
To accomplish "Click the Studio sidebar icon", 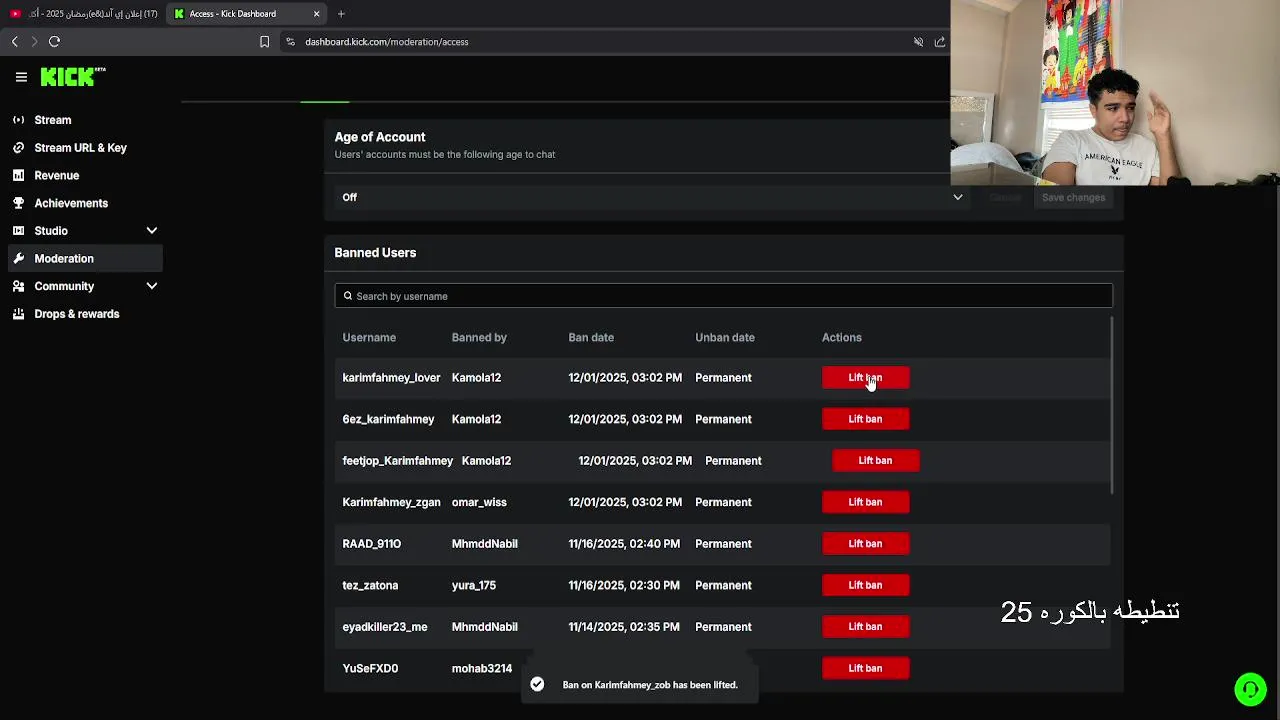I will [x=18, y=231].
